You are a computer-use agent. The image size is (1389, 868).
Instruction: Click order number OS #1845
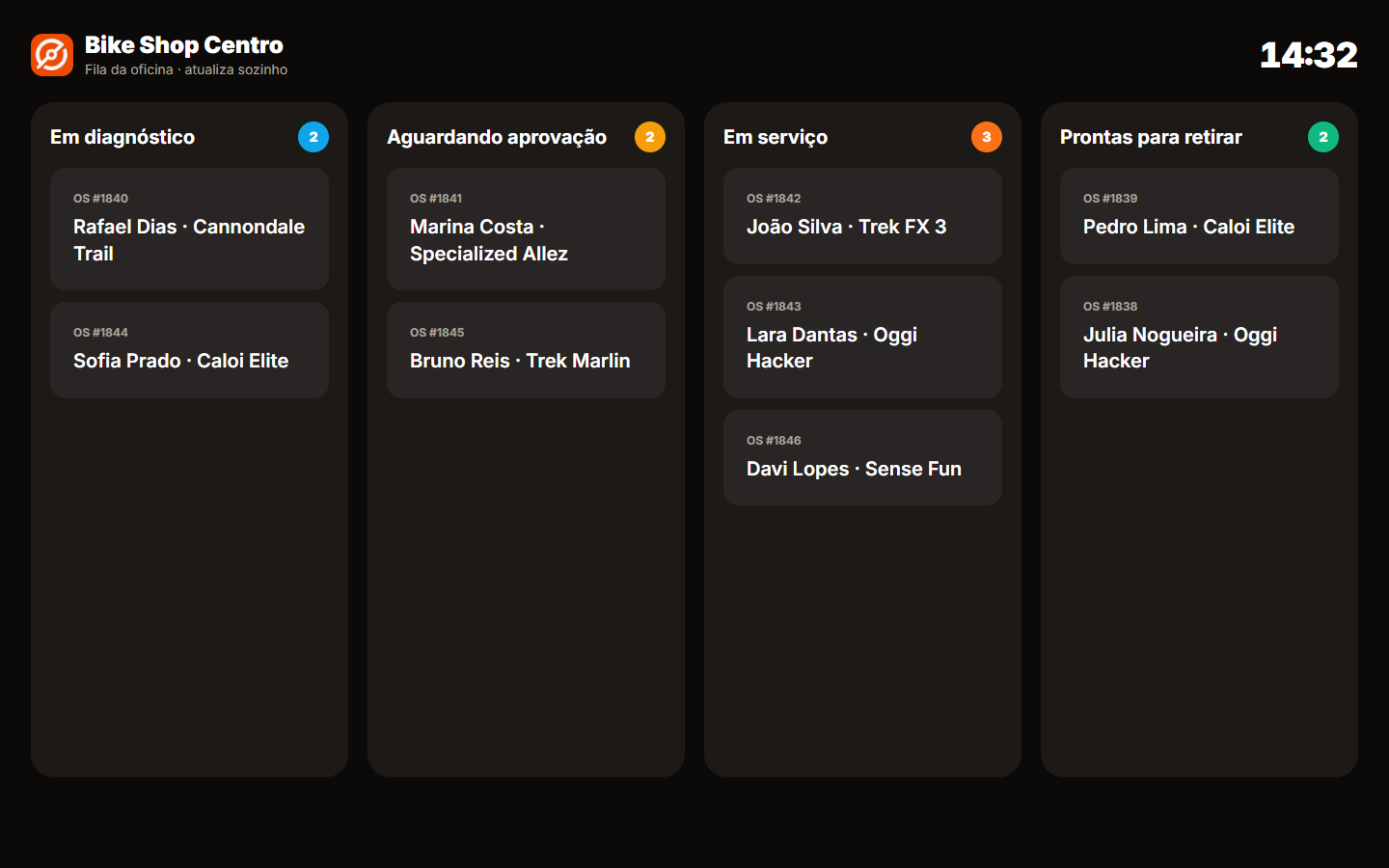(x=437, y=333)
